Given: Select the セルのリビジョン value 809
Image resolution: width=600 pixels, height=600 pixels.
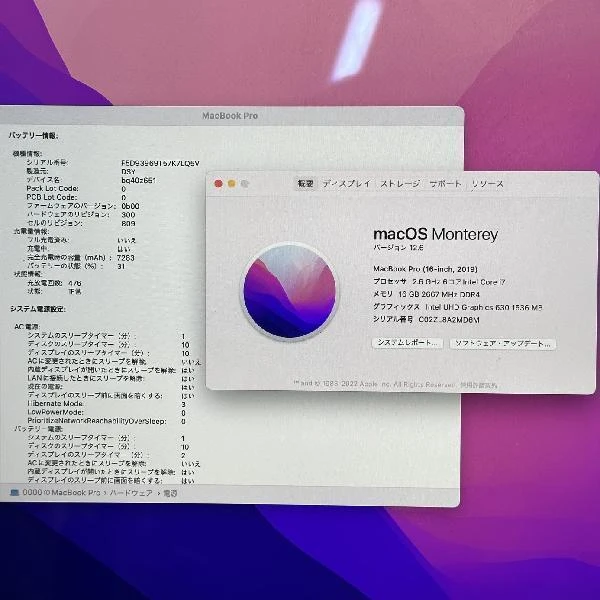Looking at the screenshot, I should [x=128, y=223].
